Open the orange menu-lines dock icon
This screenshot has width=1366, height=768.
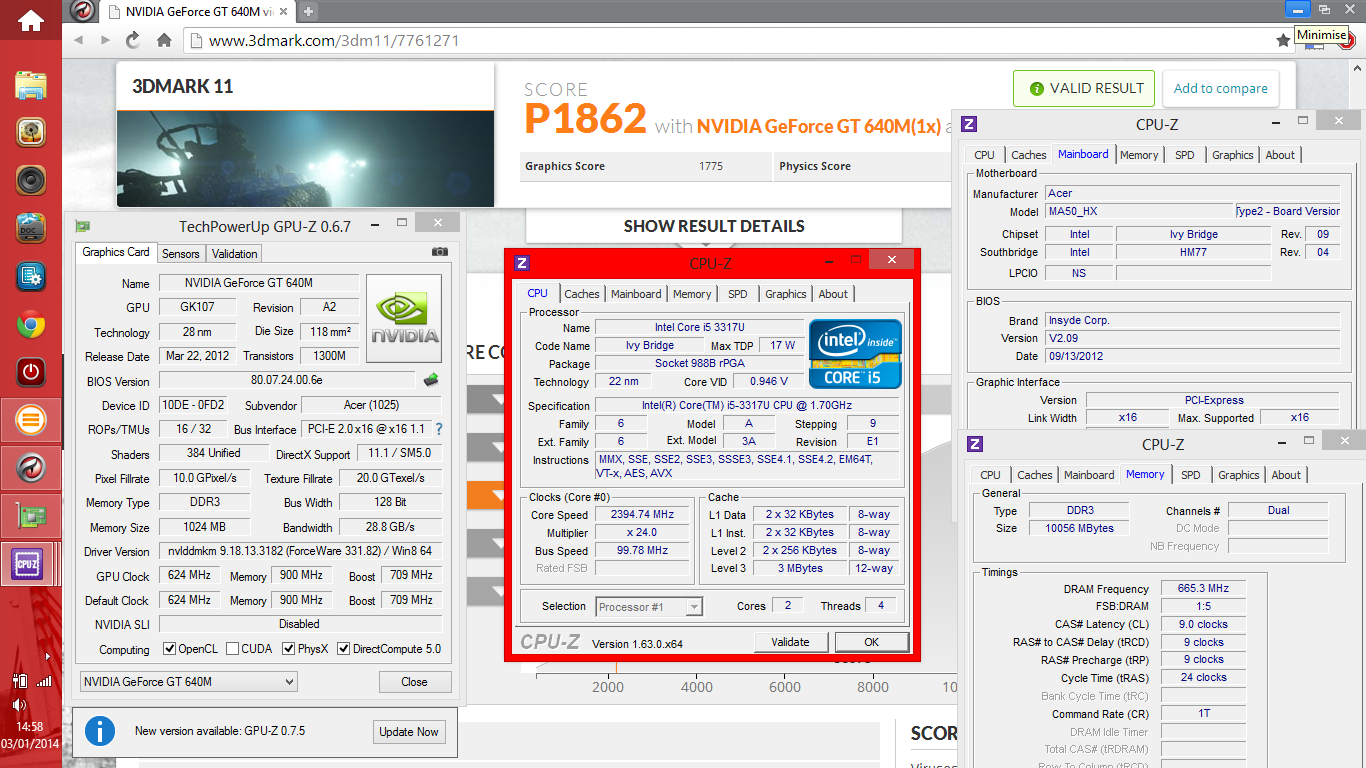coord(31,421)
